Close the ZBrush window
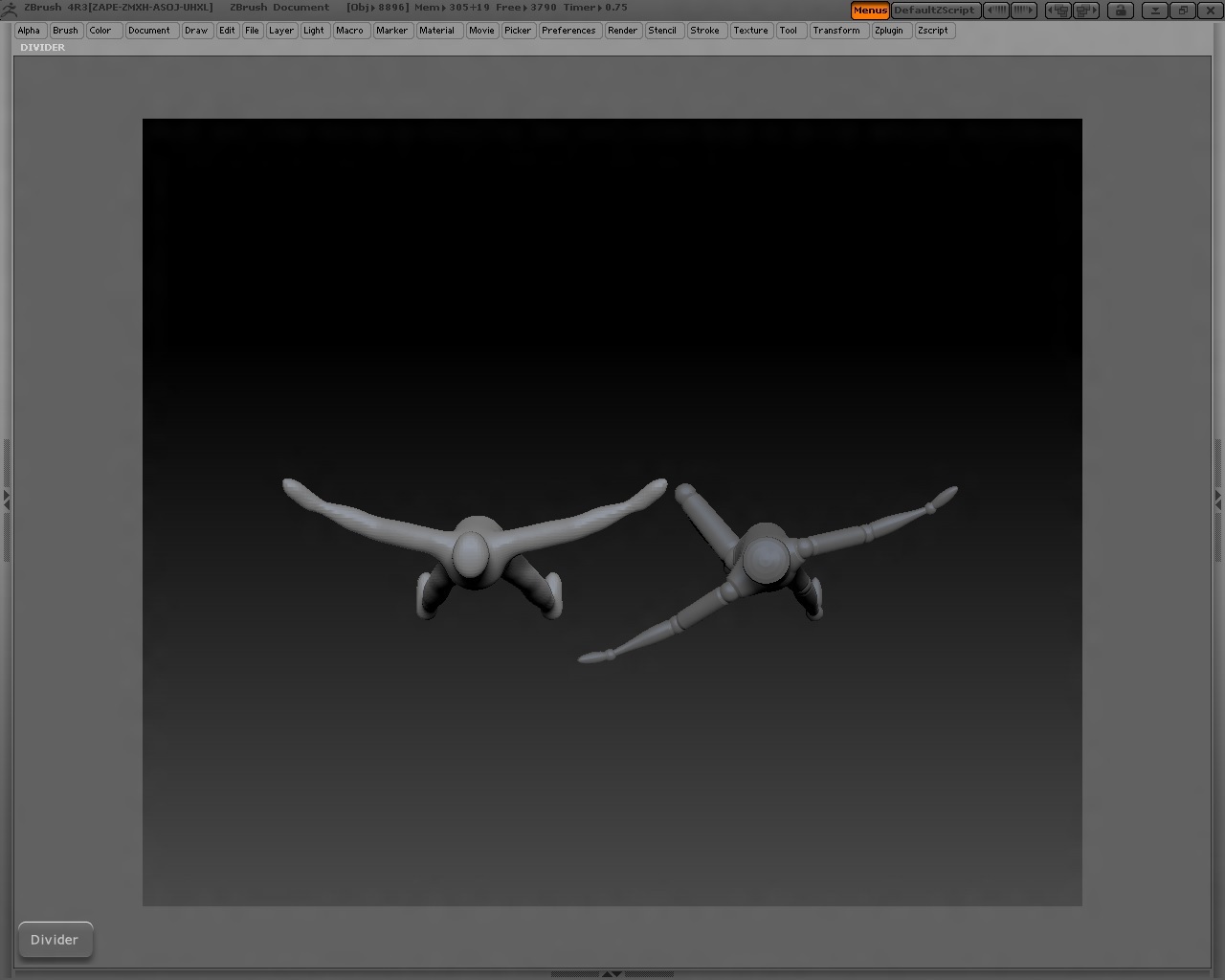The image size is (1225, 980). pyautogui.click(x=1210, y=11)
